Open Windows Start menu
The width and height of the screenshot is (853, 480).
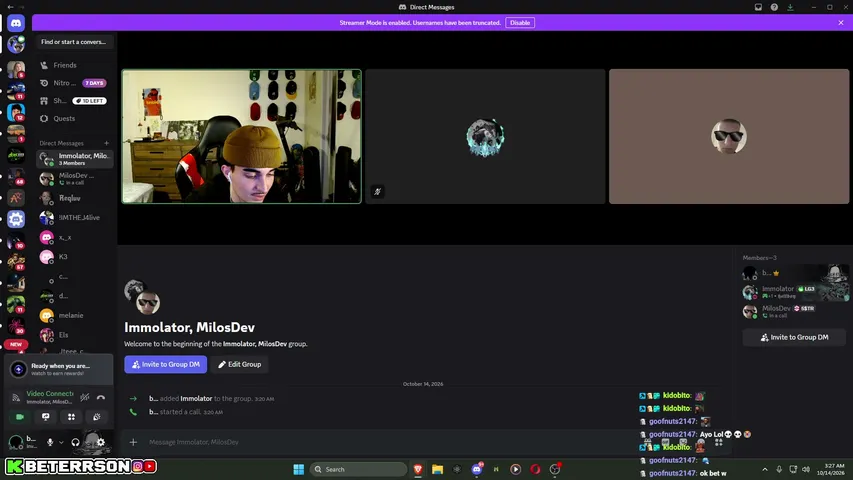299,469
